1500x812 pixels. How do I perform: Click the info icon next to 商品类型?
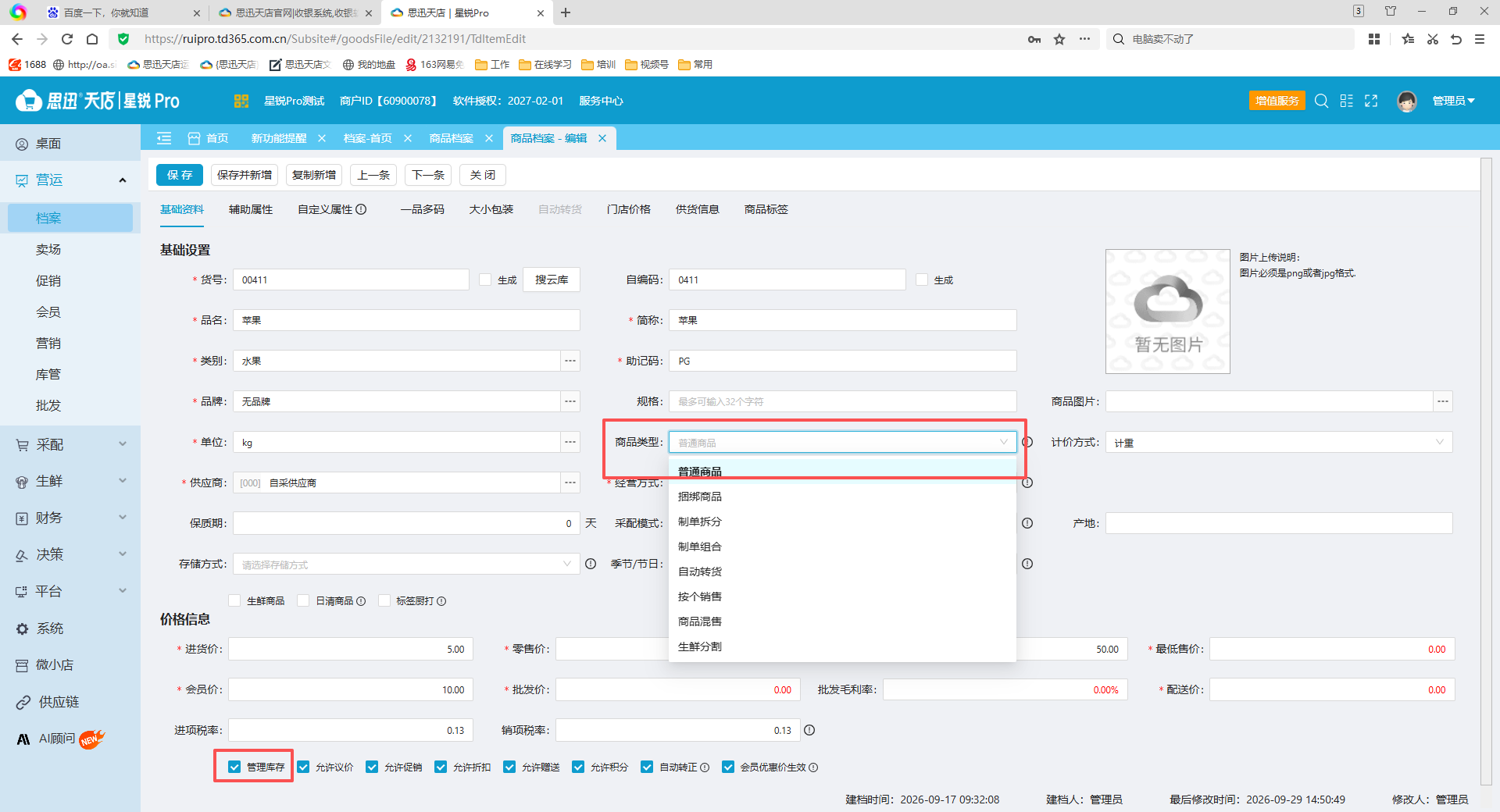(x=1027, y=442)
